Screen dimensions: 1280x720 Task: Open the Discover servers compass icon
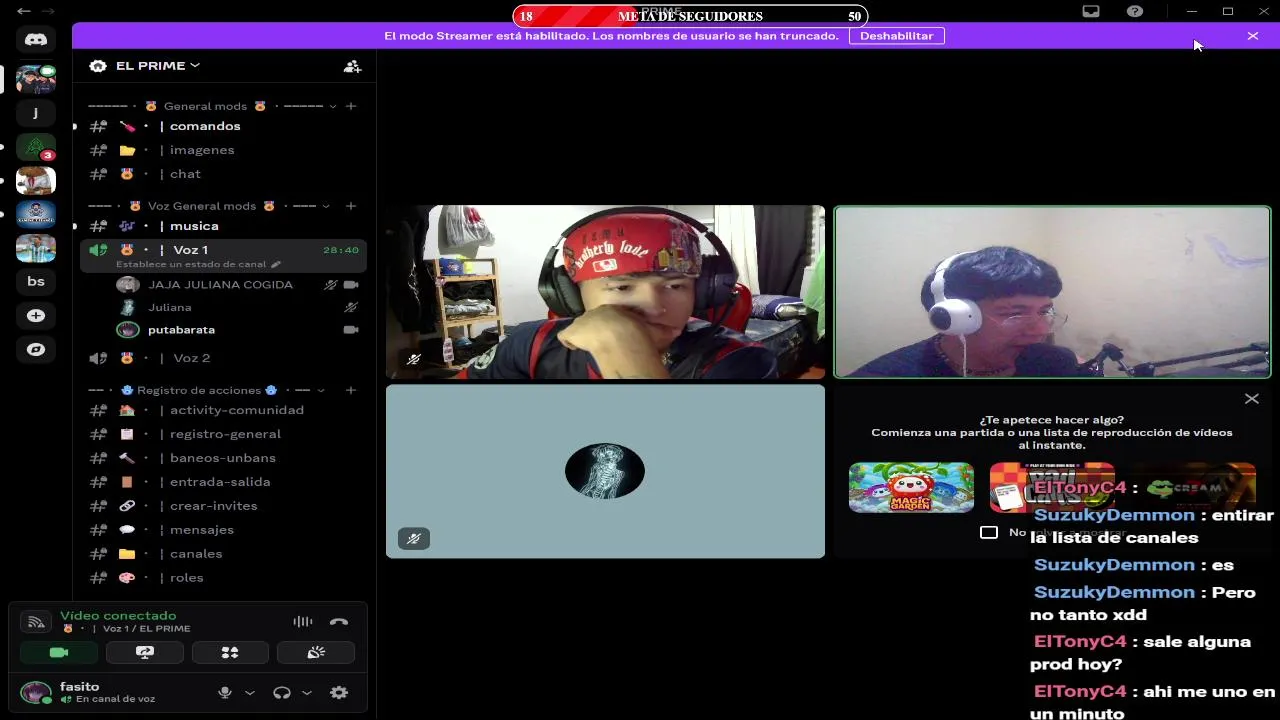(x=36, y=349)
